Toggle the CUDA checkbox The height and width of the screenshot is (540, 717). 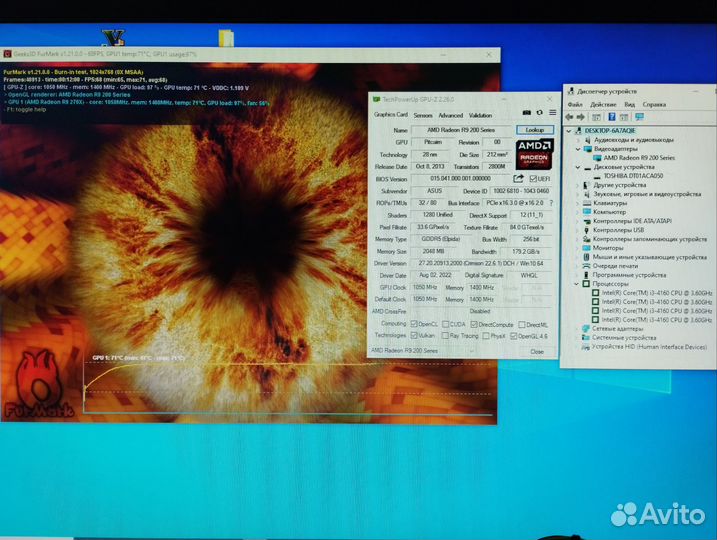pyautogui.click(x=445, y=324)
